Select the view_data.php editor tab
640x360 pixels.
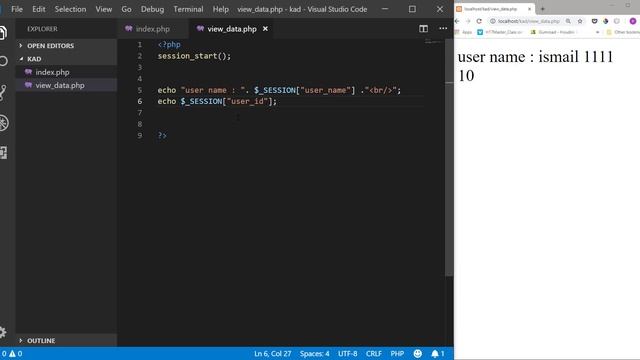(232, 29)
